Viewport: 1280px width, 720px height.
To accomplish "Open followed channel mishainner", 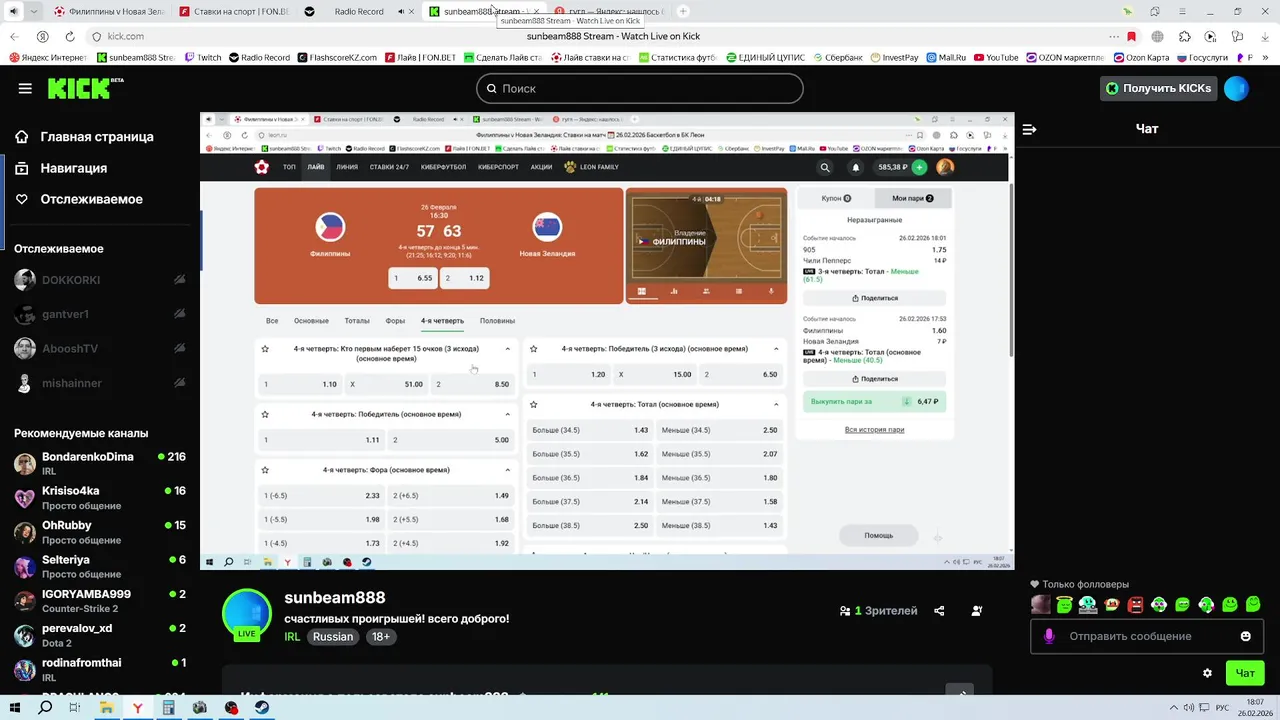I will click(x=100, y=383).
